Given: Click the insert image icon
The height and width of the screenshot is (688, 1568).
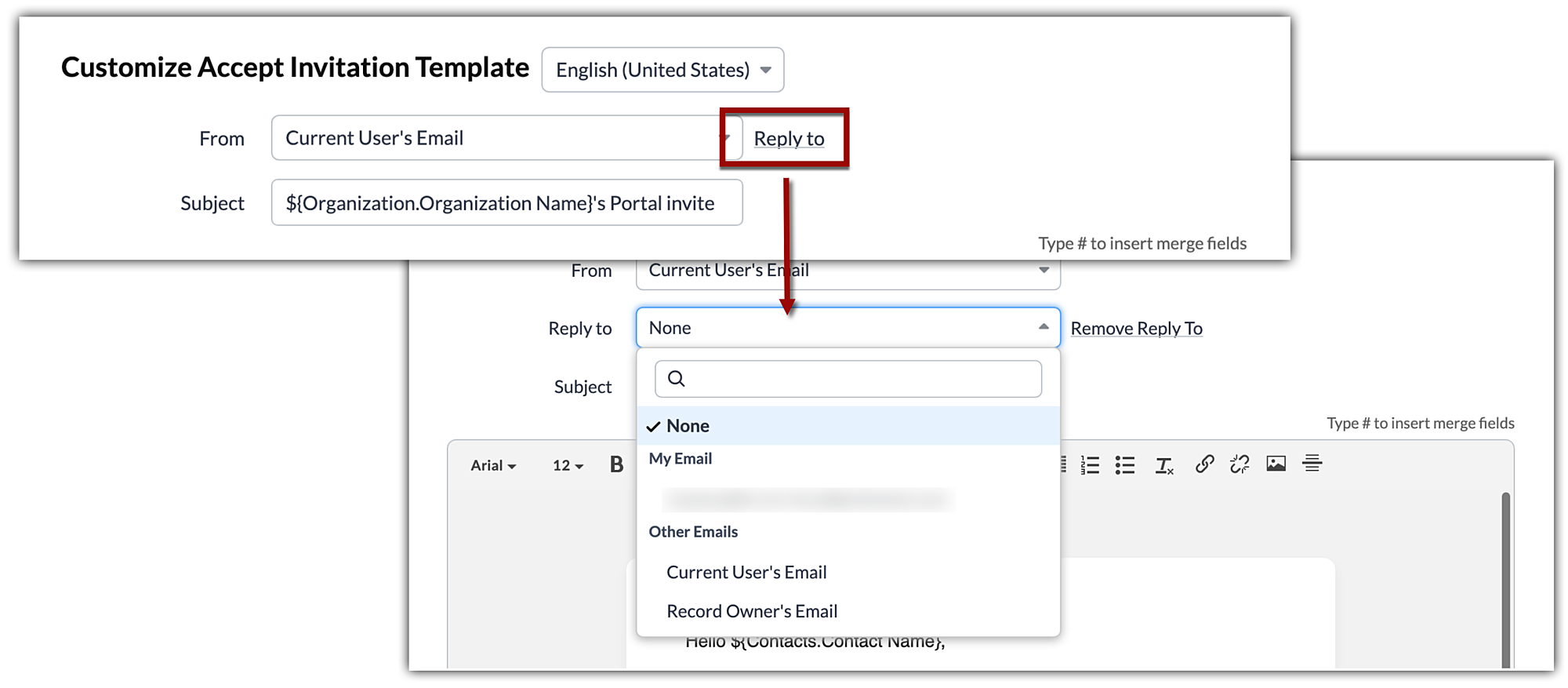Looking at the screenshot, I should click(1276, 464).
